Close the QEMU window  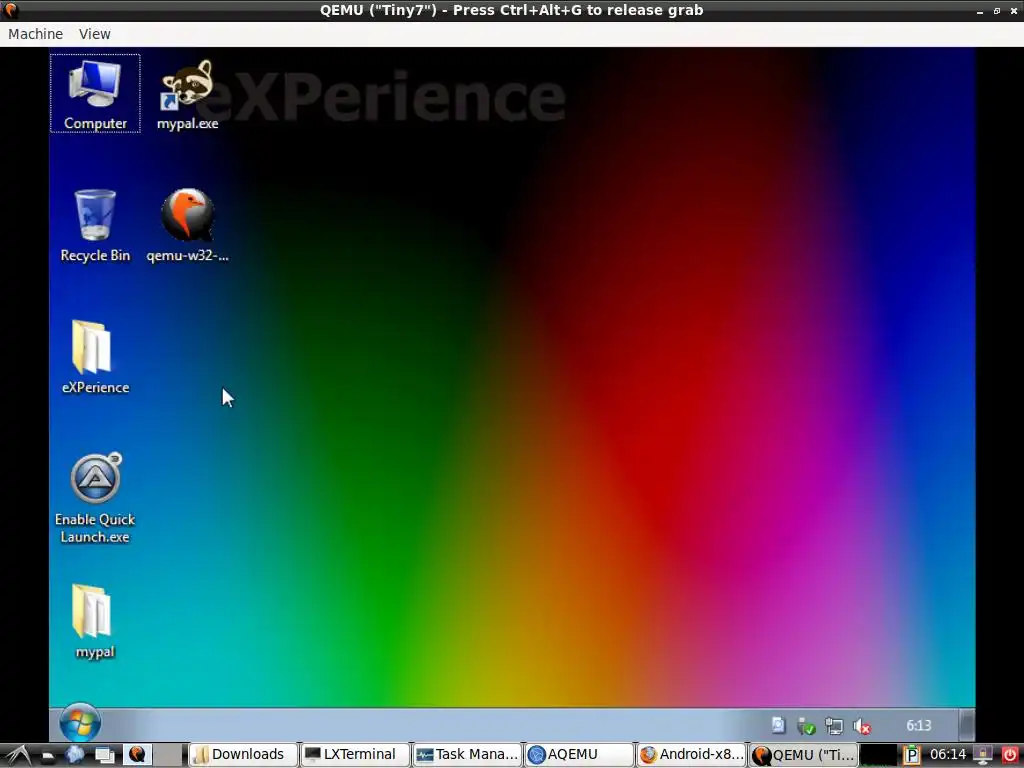click(x=1014, y=11)
